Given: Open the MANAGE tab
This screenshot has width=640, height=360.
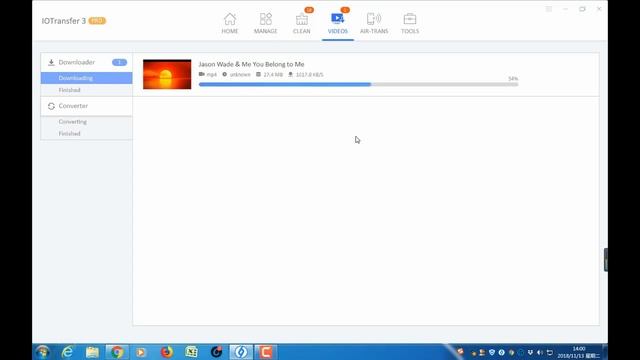Looking at the screenshot, I should pyautogui.click(x=266, y=23).
